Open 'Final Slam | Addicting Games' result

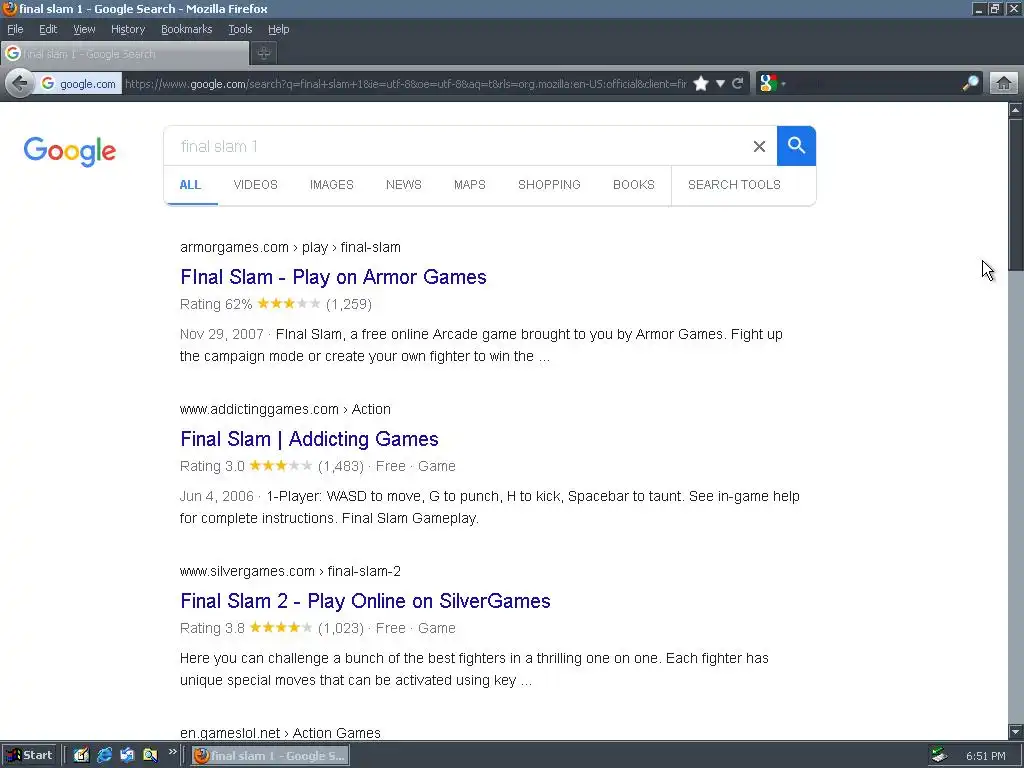[x=309, y=439]
